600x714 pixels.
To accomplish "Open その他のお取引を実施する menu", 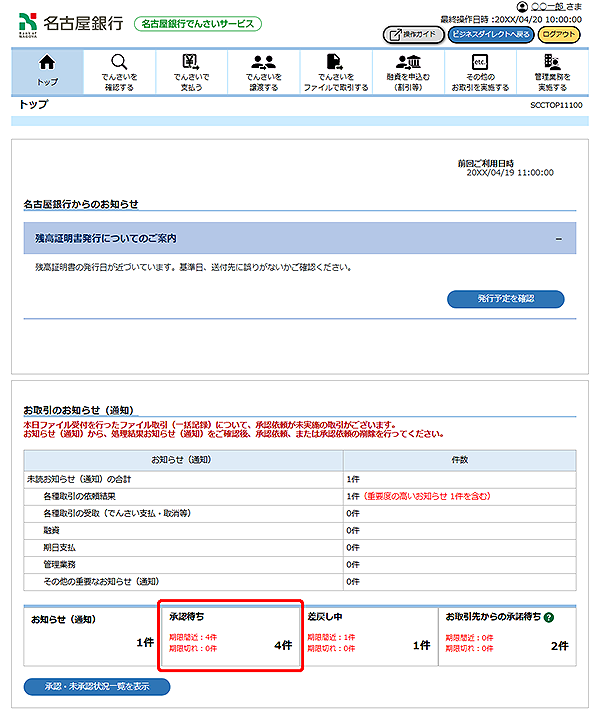I will (480, 71).
